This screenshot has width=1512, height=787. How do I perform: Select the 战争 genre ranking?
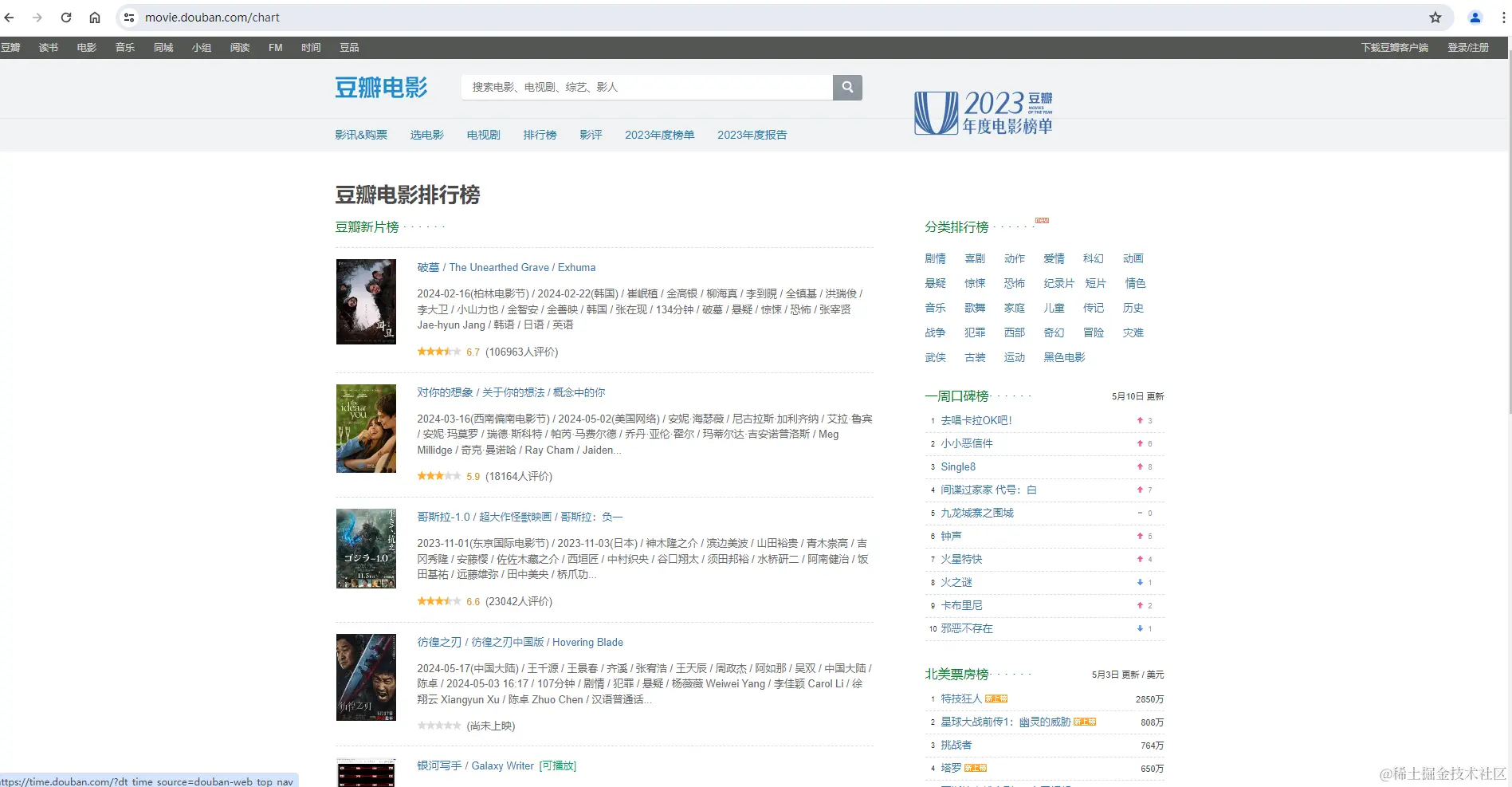(x=936, y=333)
